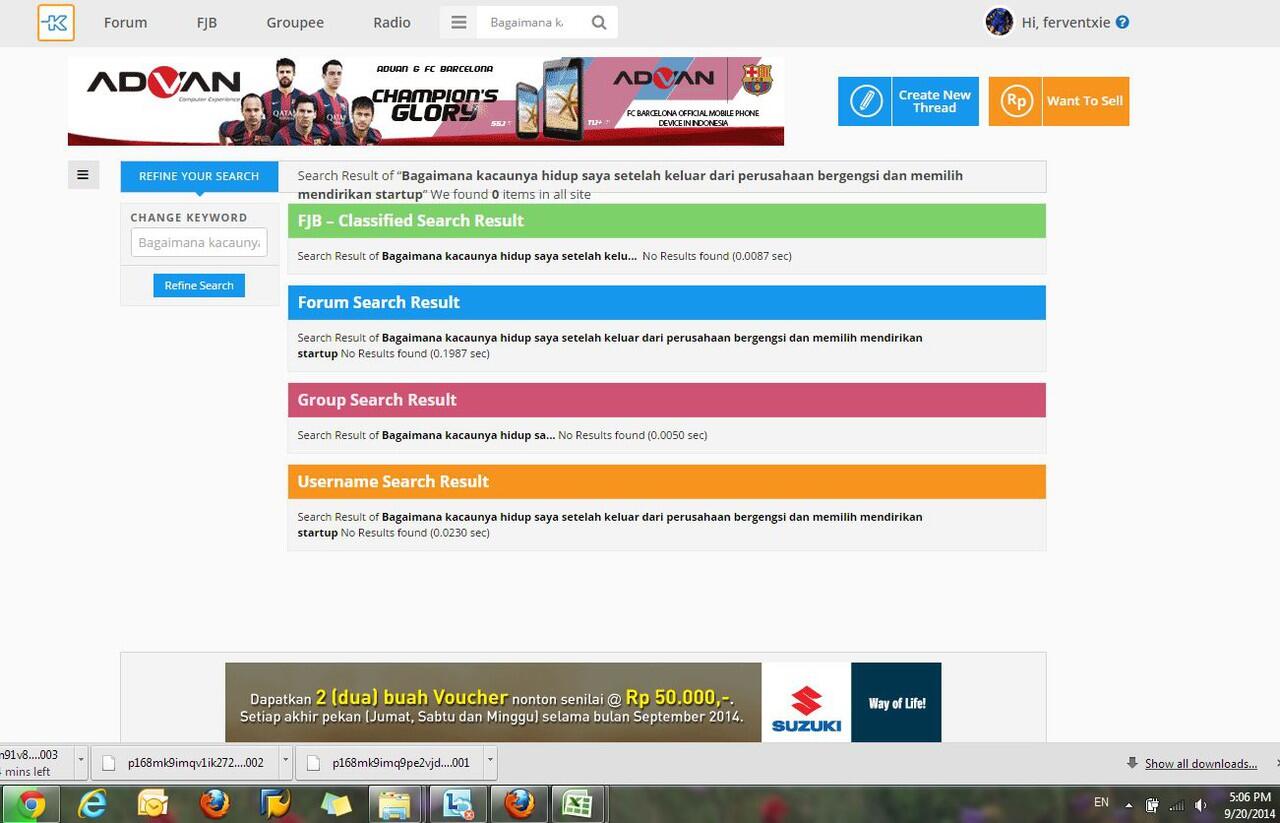Click the power plug tray icon
Viewport: 1280px width, 823px height.
(1152, 805)
